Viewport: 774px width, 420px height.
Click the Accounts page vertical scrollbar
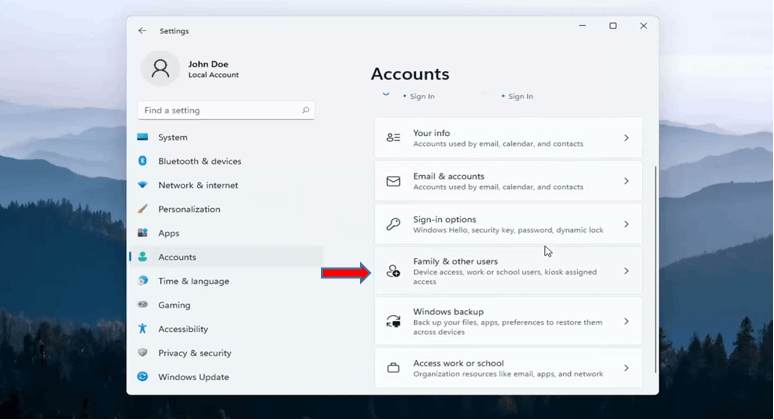pyautogui.click(x=656, y=269)
